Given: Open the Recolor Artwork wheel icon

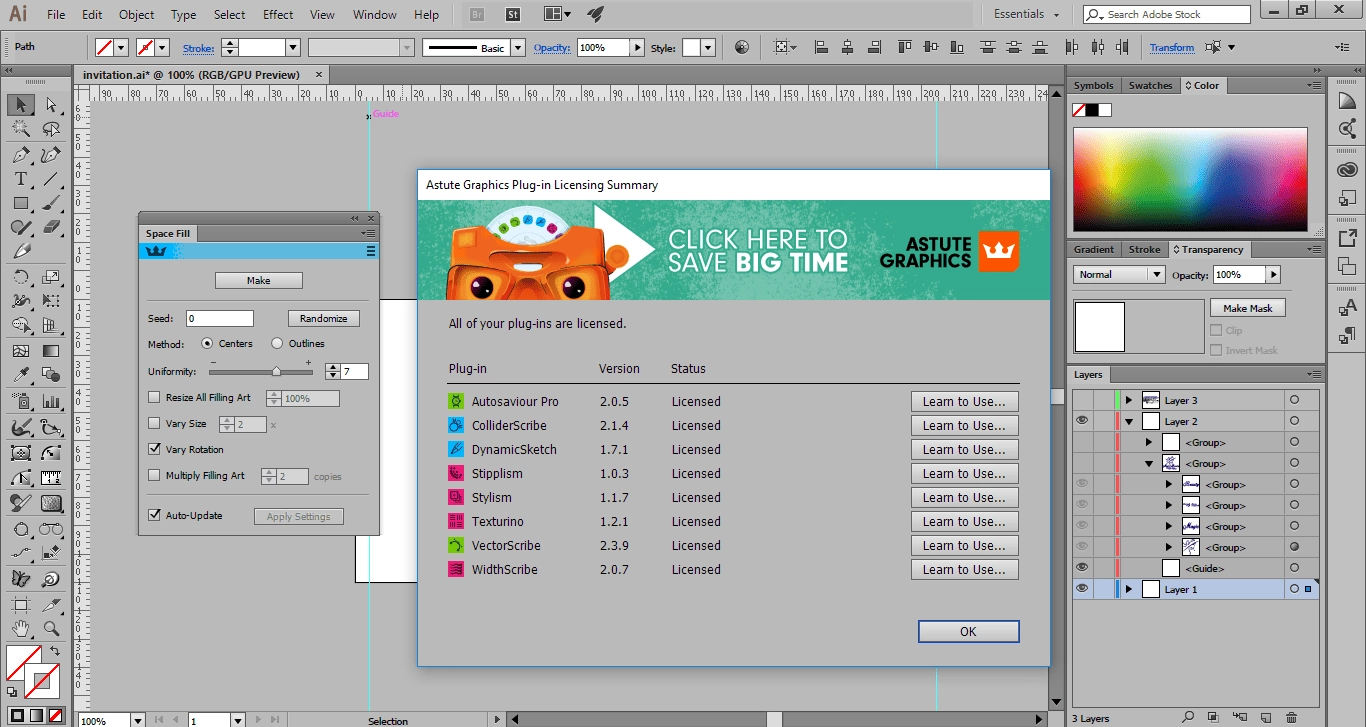Looking at the screenshot, I should tap(741, 47).
